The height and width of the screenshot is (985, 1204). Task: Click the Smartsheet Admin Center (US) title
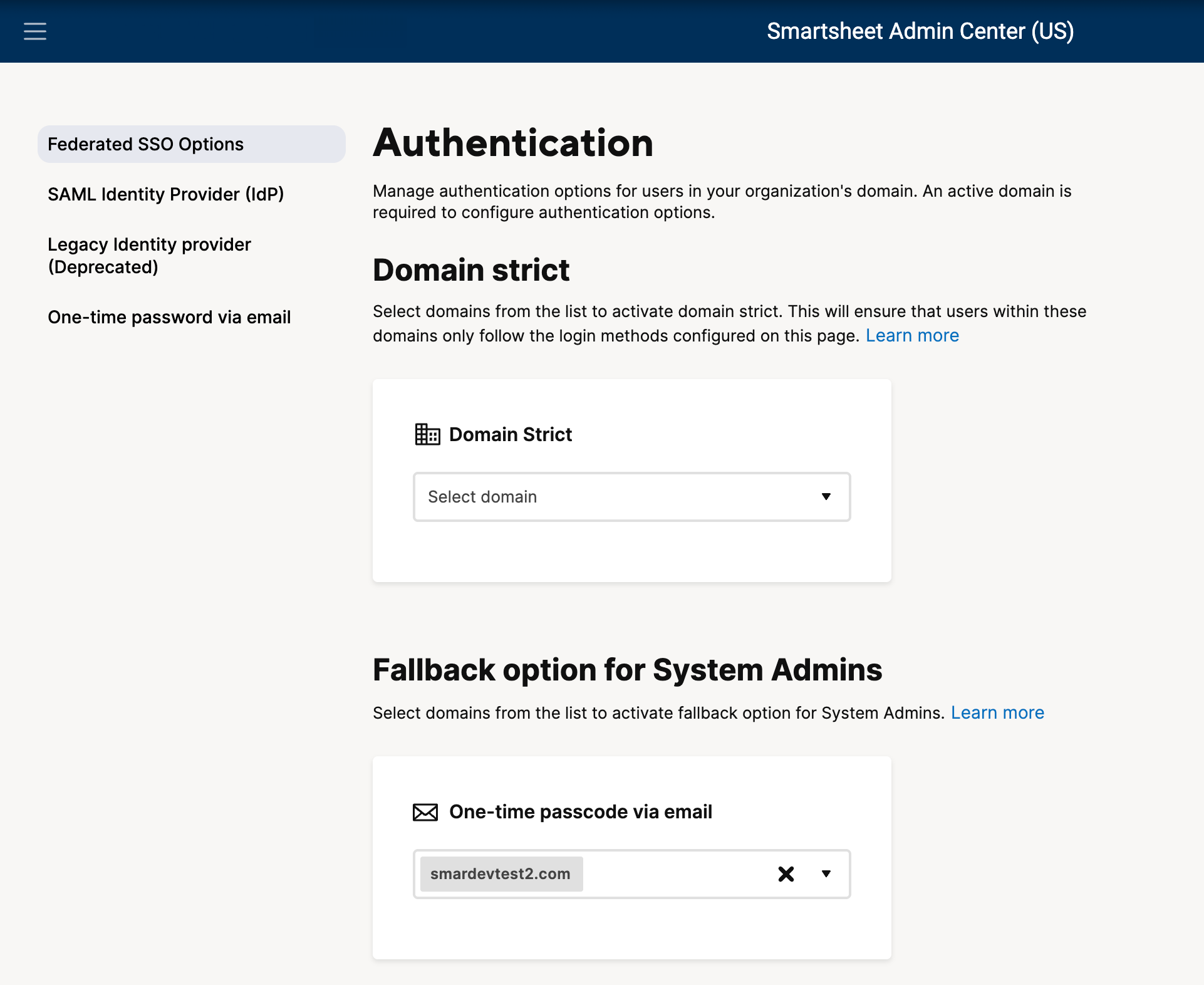(920, 31)
